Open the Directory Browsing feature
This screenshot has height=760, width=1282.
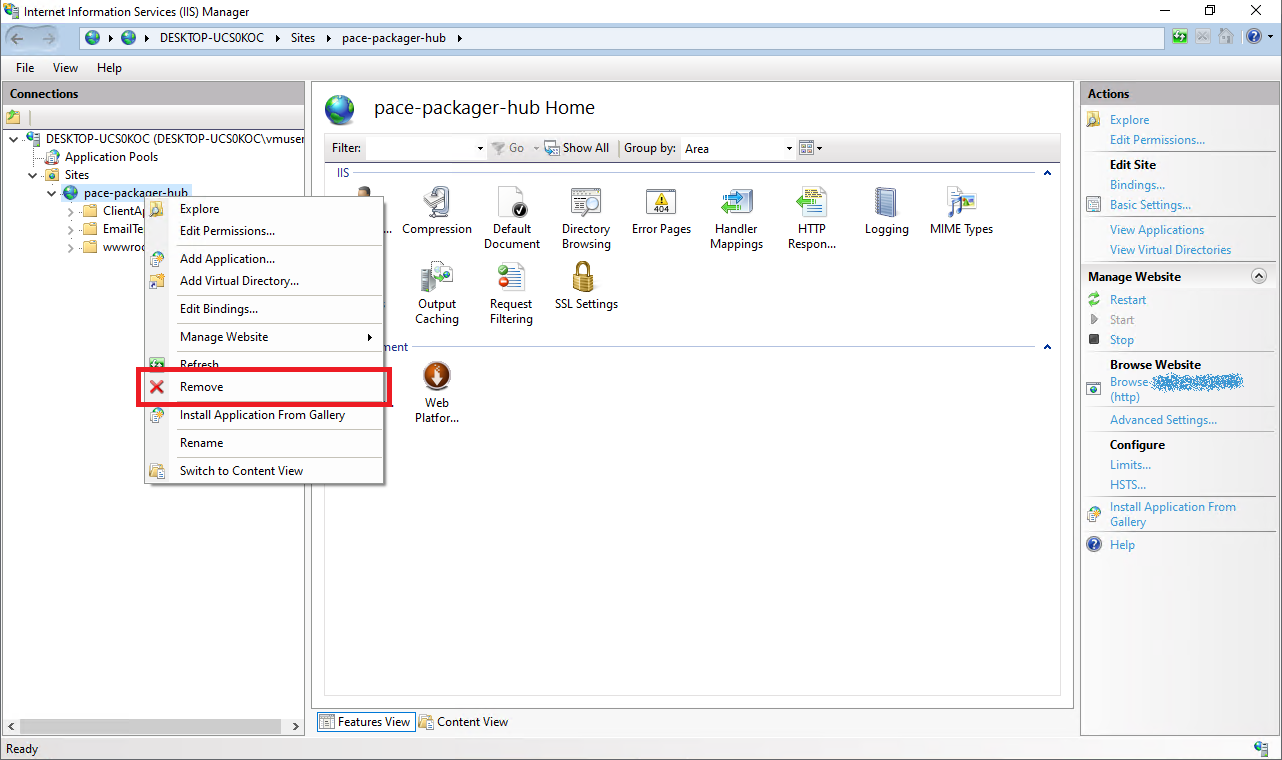coord(586,218)
